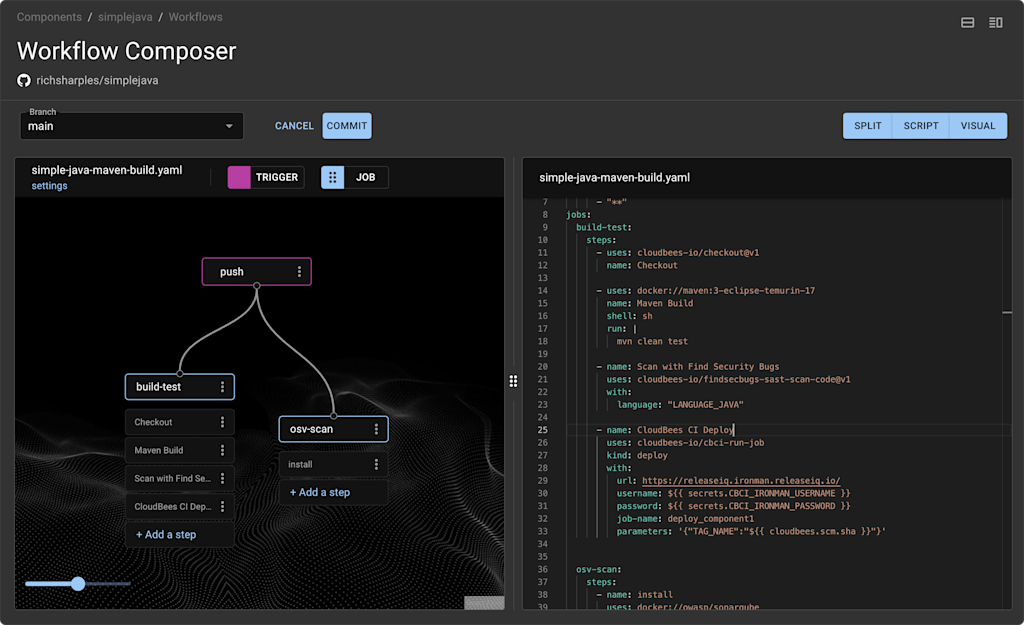Screen dimensions: 1024x625
Task: Add a JOB to the workflow
Action: pos(355,177)
